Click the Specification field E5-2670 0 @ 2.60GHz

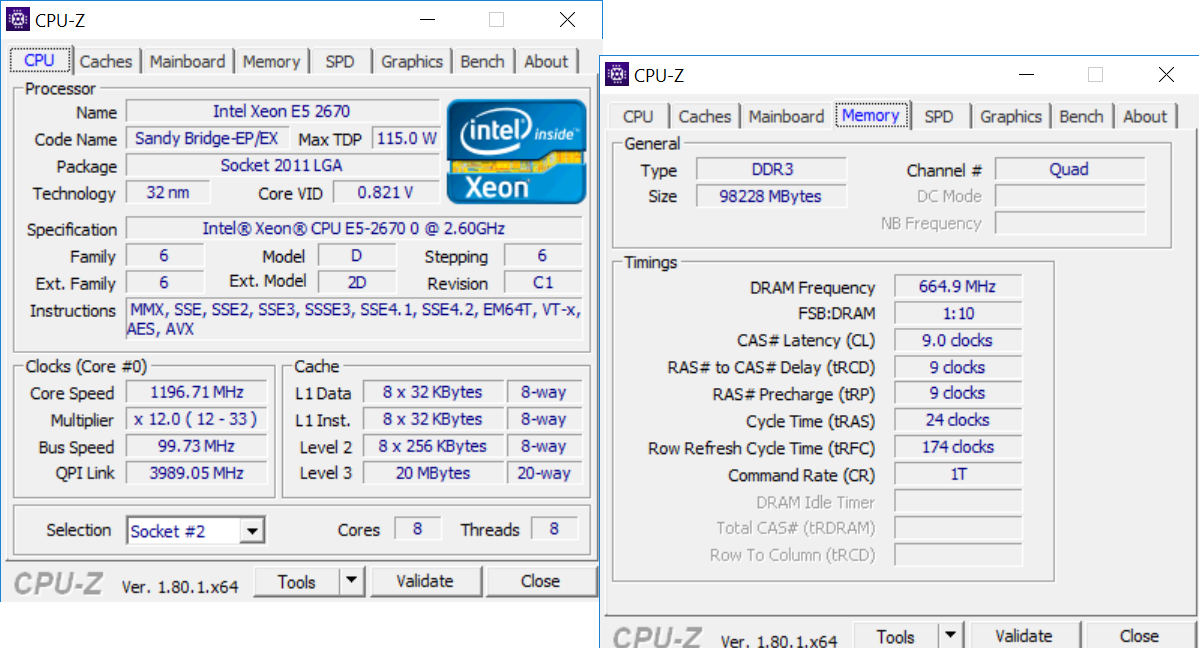point(353,228)
